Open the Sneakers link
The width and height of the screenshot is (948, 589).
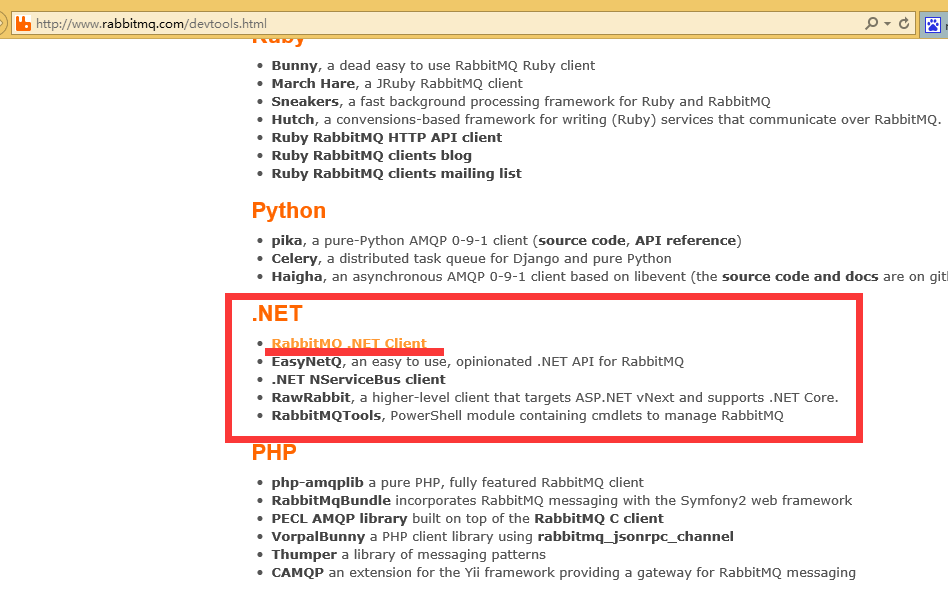coord(305,102)
